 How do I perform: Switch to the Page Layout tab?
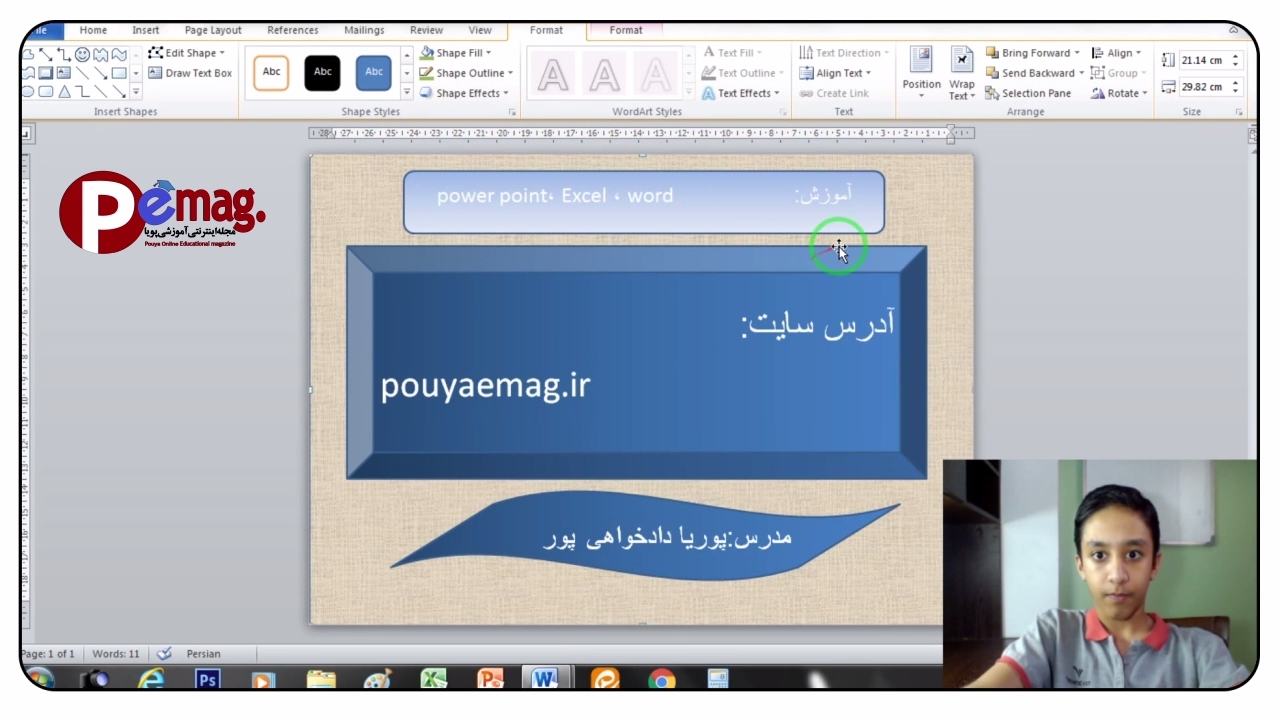coord(213,30)
